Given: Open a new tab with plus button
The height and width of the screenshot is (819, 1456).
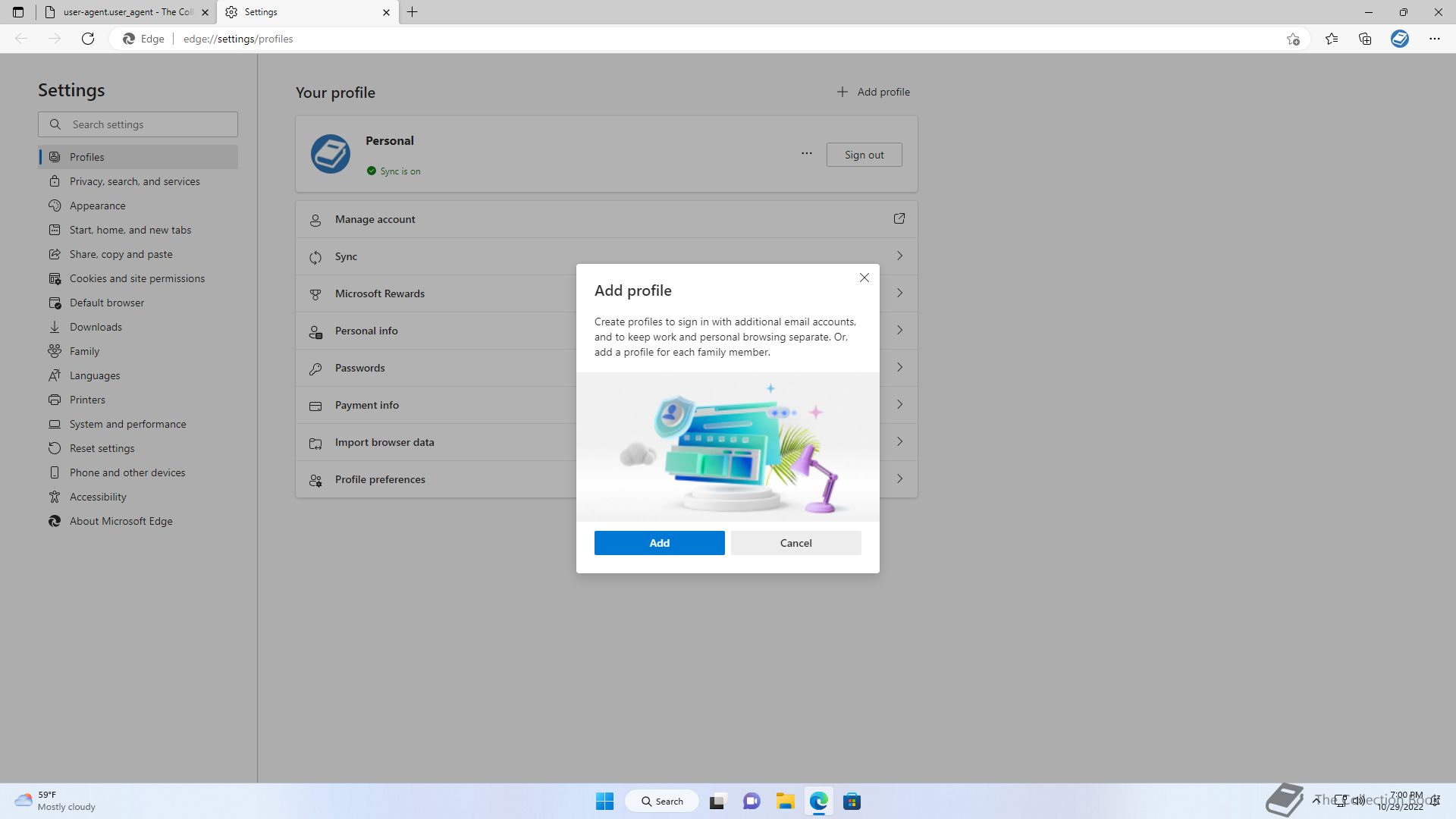Looking at the screenshot, I should coord(413,12).
